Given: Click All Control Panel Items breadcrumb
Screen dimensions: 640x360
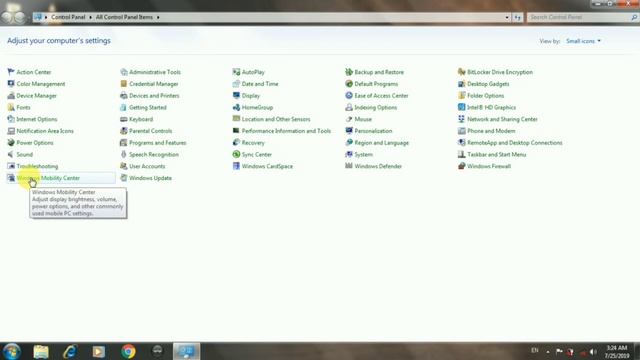Looking at the screenshot, I should coord(124,17).
